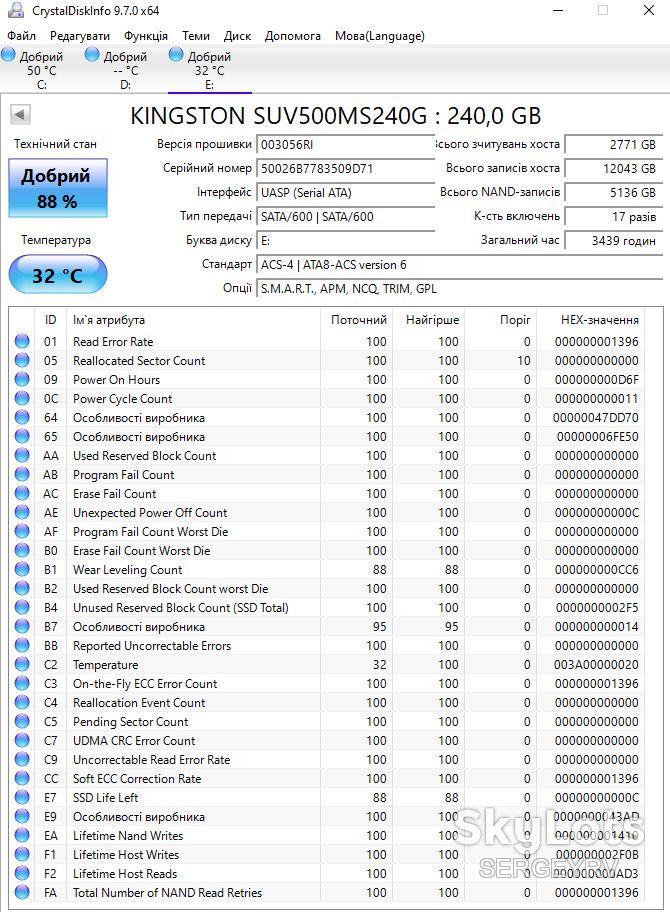
Task: Click the status orb beside Read Error Rate
Action: (22, 341)
